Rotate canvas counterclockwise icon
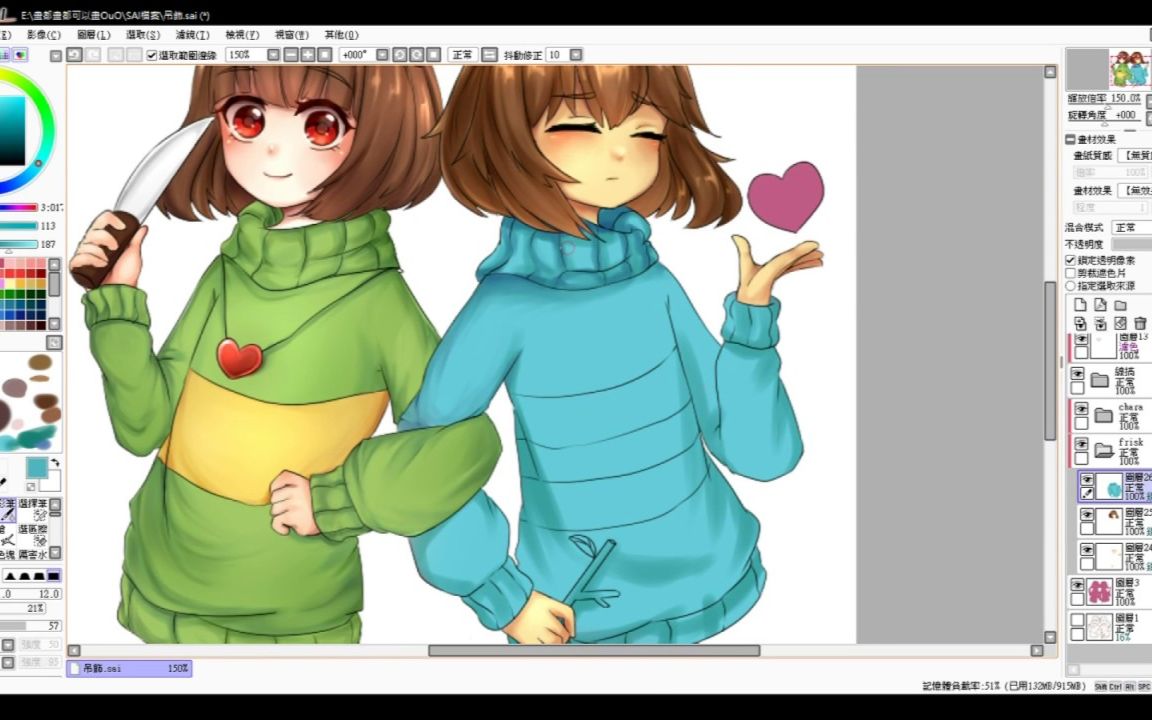The image size is (1152, 720). pyautogui.click(x=400, y=55)
